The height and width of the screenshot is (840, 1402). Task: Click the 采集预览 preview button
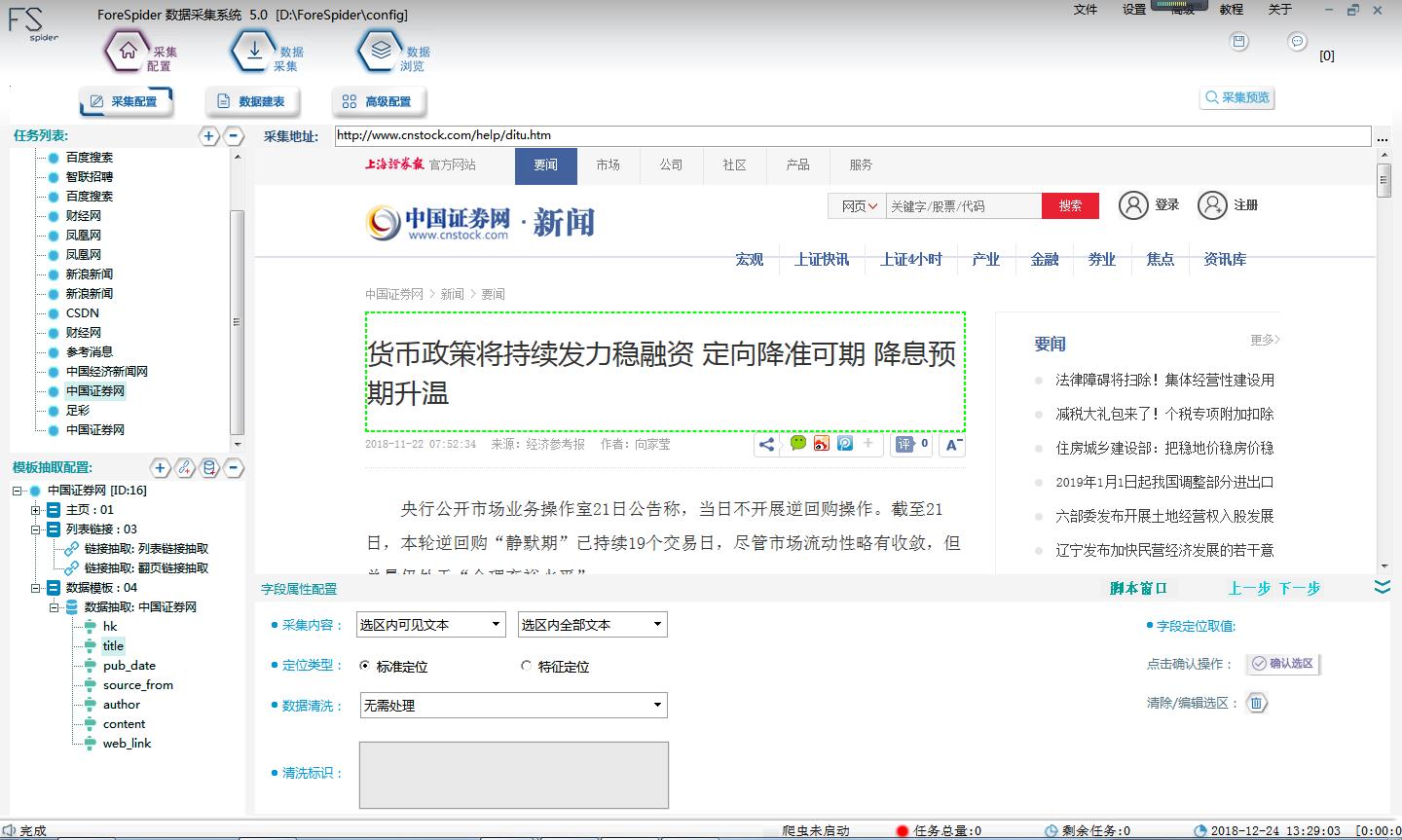pos(1236,97)
